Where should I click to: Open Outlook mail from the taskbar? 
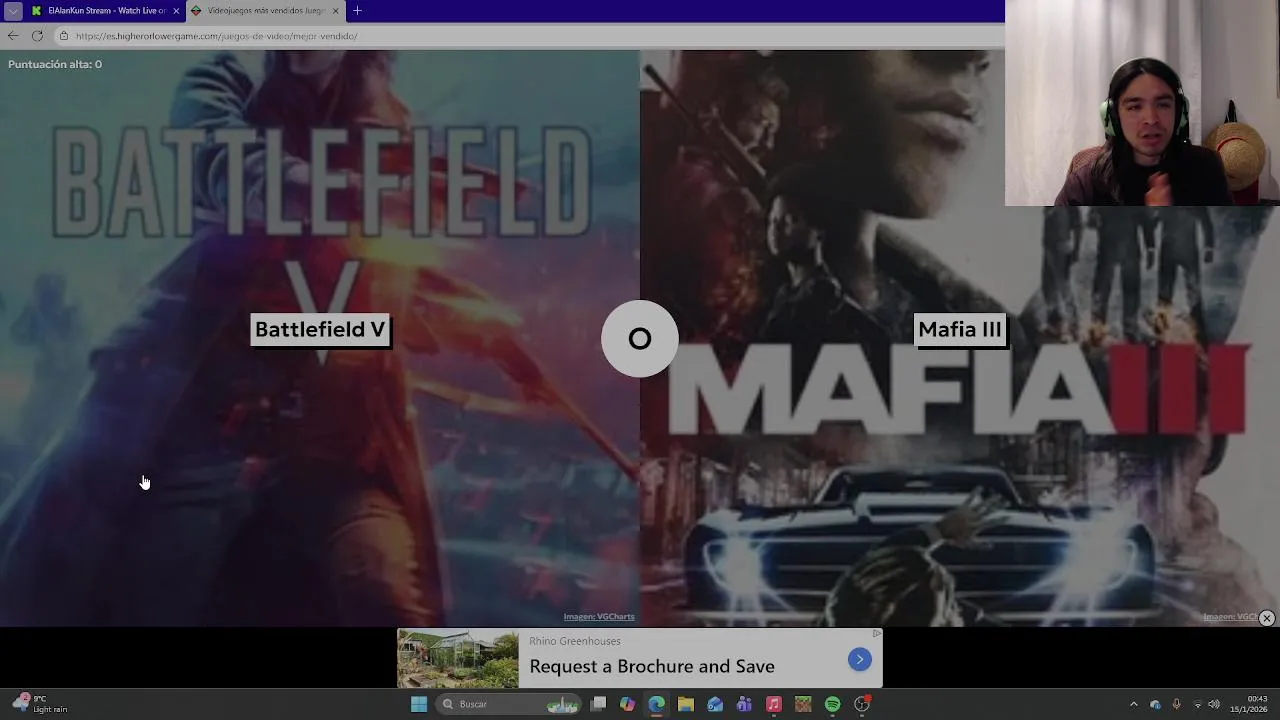click(715, 704)
